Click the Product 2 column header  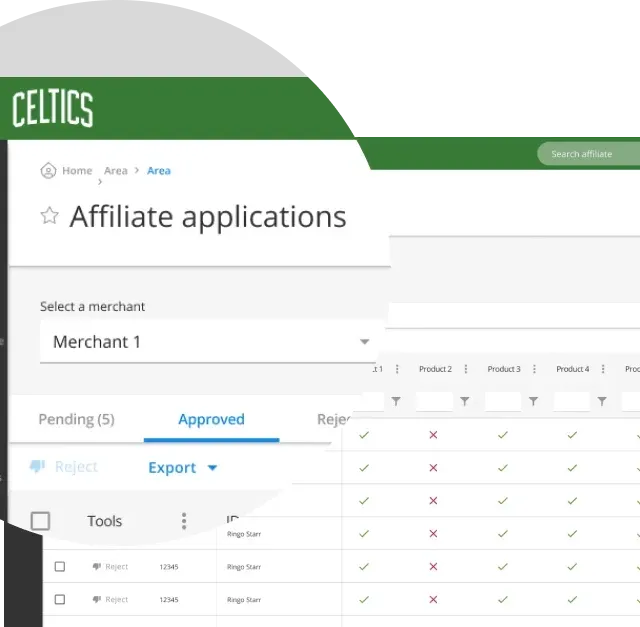coord(435,369)
